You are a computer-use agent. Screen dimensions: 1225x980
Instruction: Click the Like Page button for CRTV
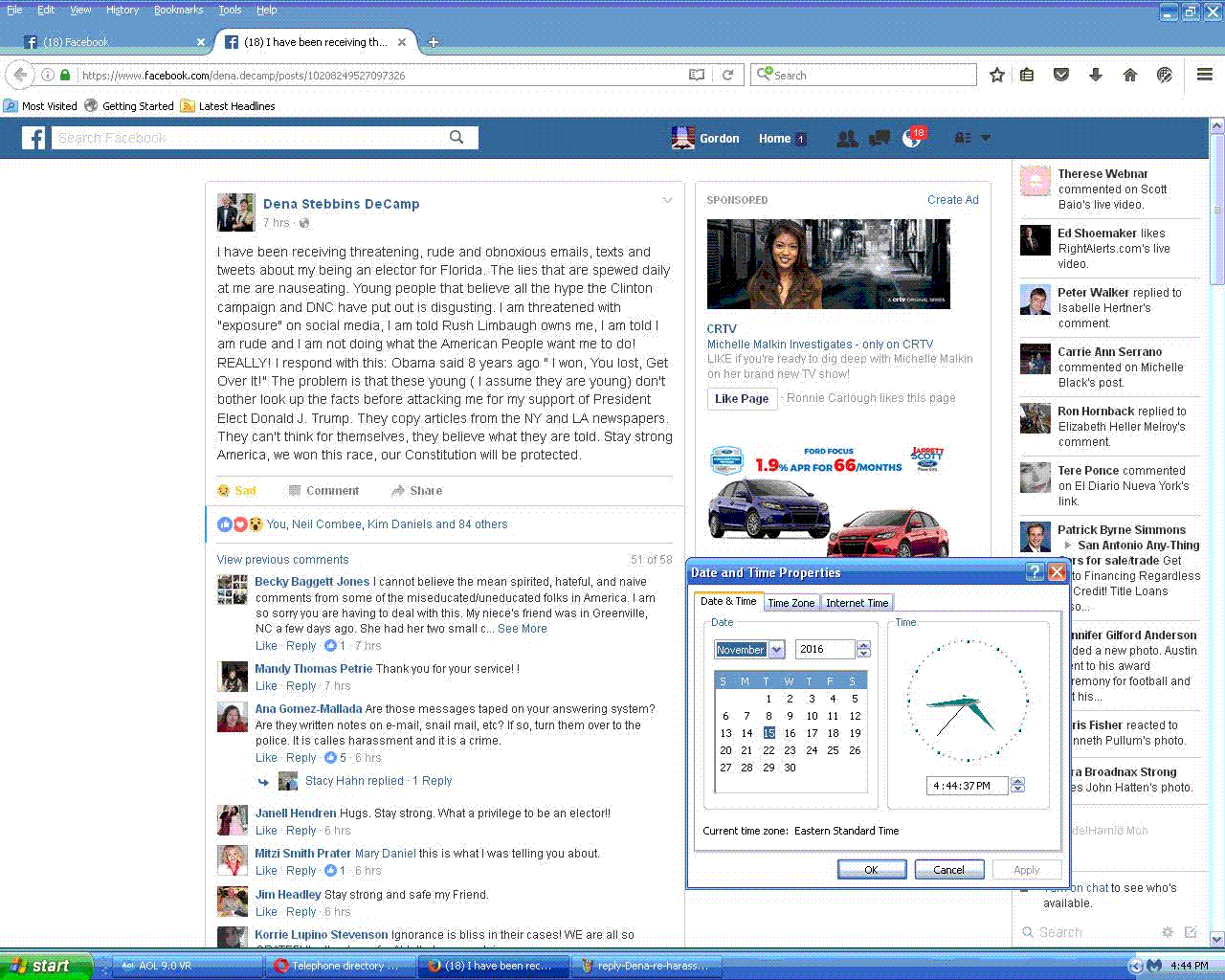click(x=742, y=398)
